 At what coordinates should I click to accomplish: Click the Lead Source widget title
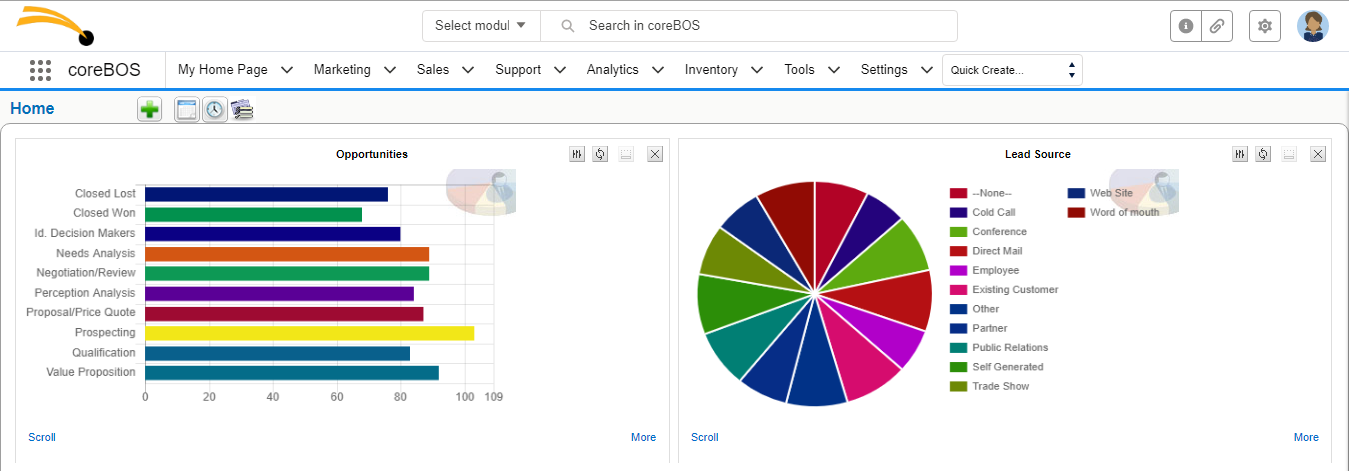coord(1038,154)
